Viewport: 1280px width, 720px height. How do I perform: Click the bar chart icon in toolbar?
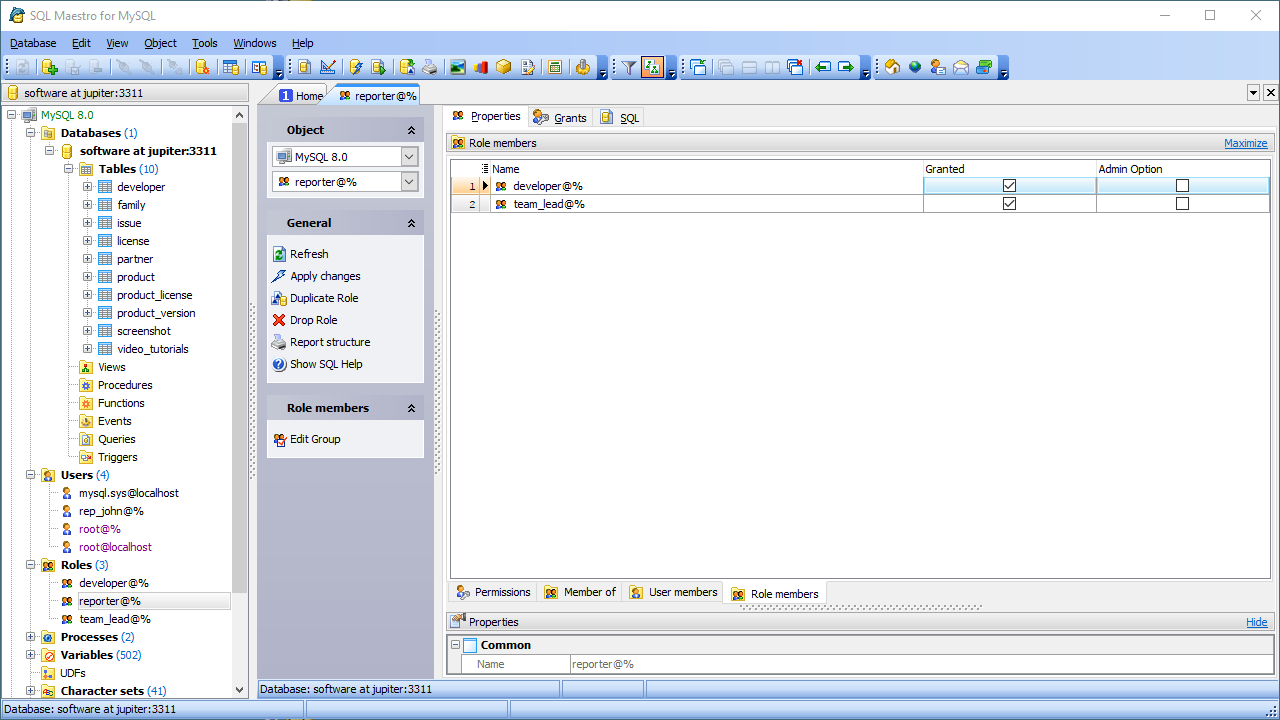coord(481,67)
